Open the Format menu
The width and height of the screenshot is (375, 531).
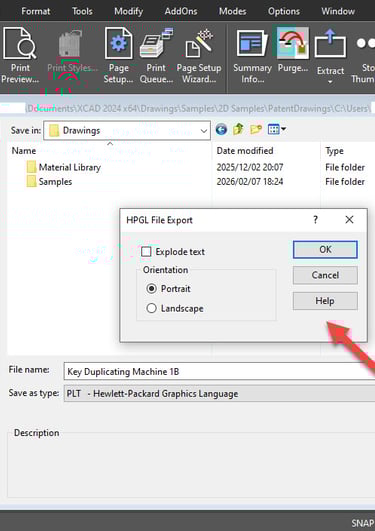tap(36, 11)
